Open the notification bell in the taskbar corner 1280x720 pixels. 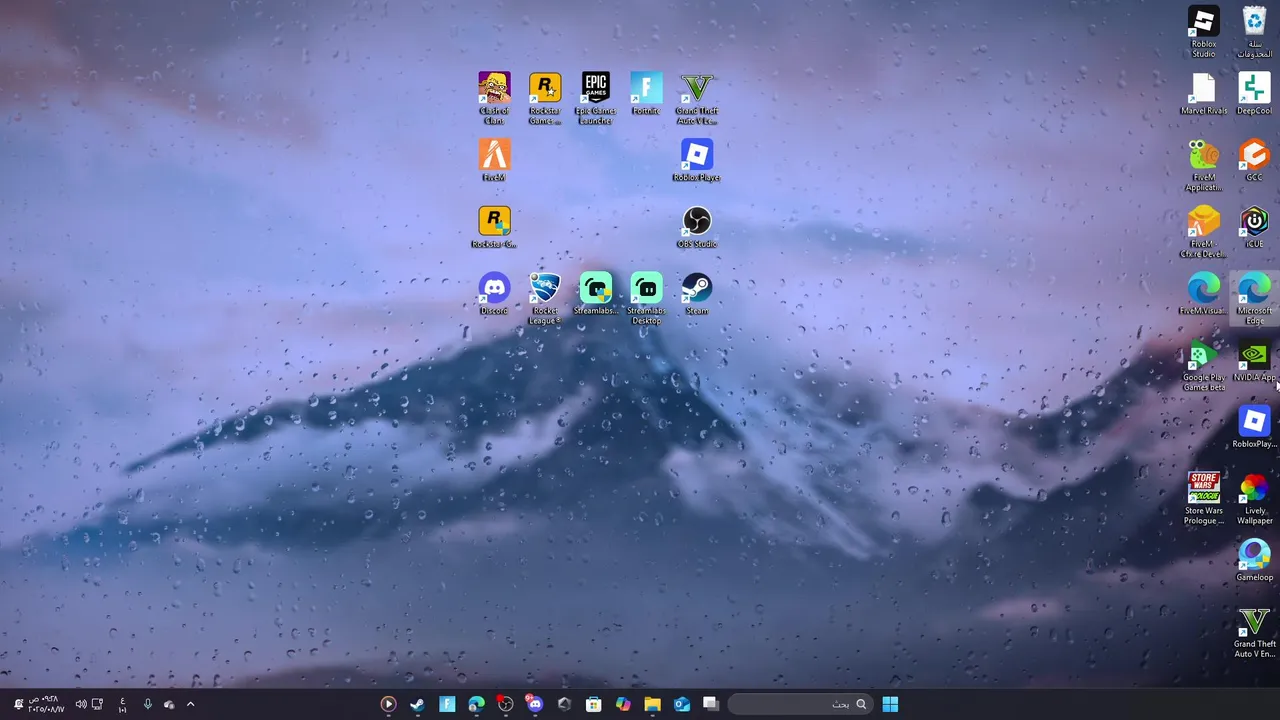[17, 704]
